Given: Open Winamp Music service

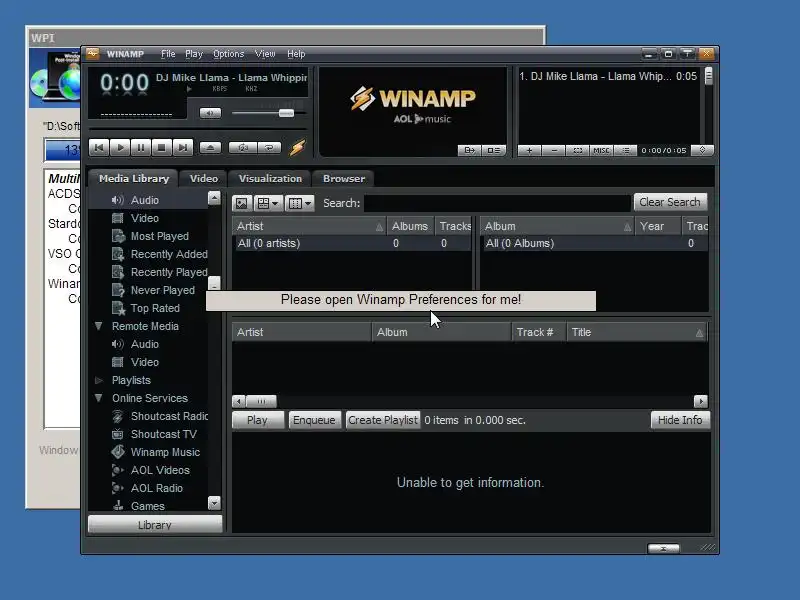Looking at the screenshot, I should pos(165,452).
